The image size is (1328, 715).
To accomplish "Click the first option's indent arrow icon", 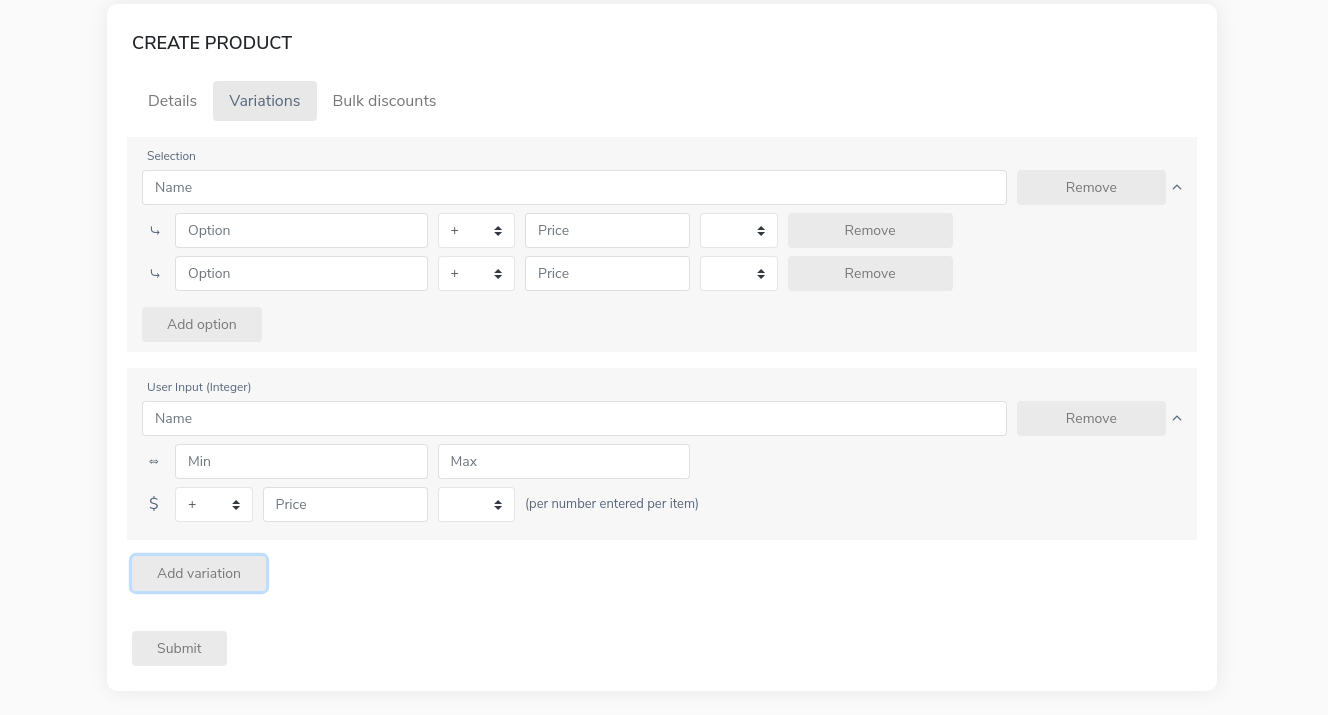I will pos(155,231).
